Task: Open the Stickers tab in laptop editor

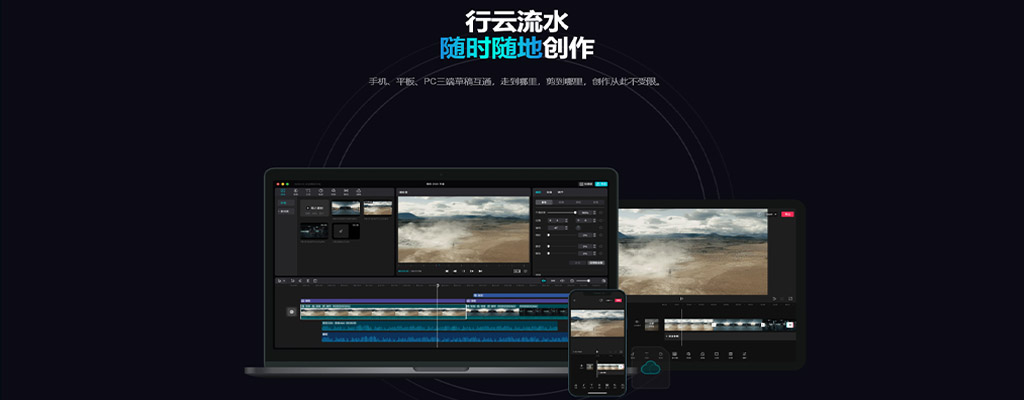Action: click(x=321, y=192)
